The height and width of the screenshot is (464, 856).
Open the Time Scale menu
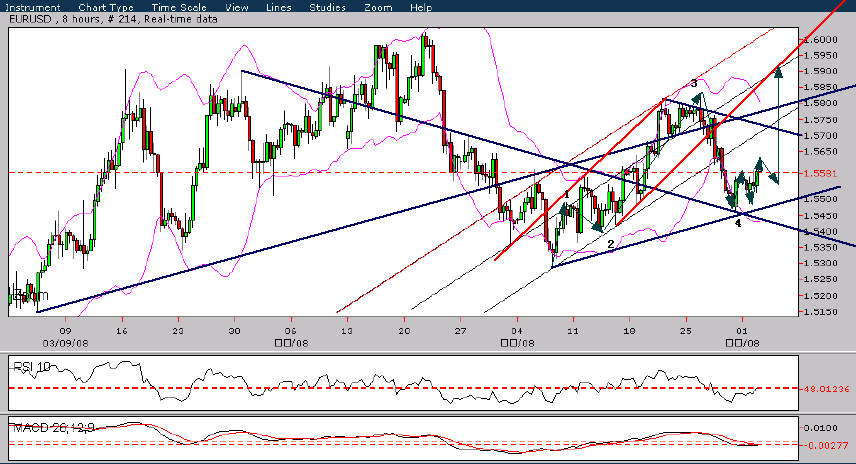click(179, 8)
